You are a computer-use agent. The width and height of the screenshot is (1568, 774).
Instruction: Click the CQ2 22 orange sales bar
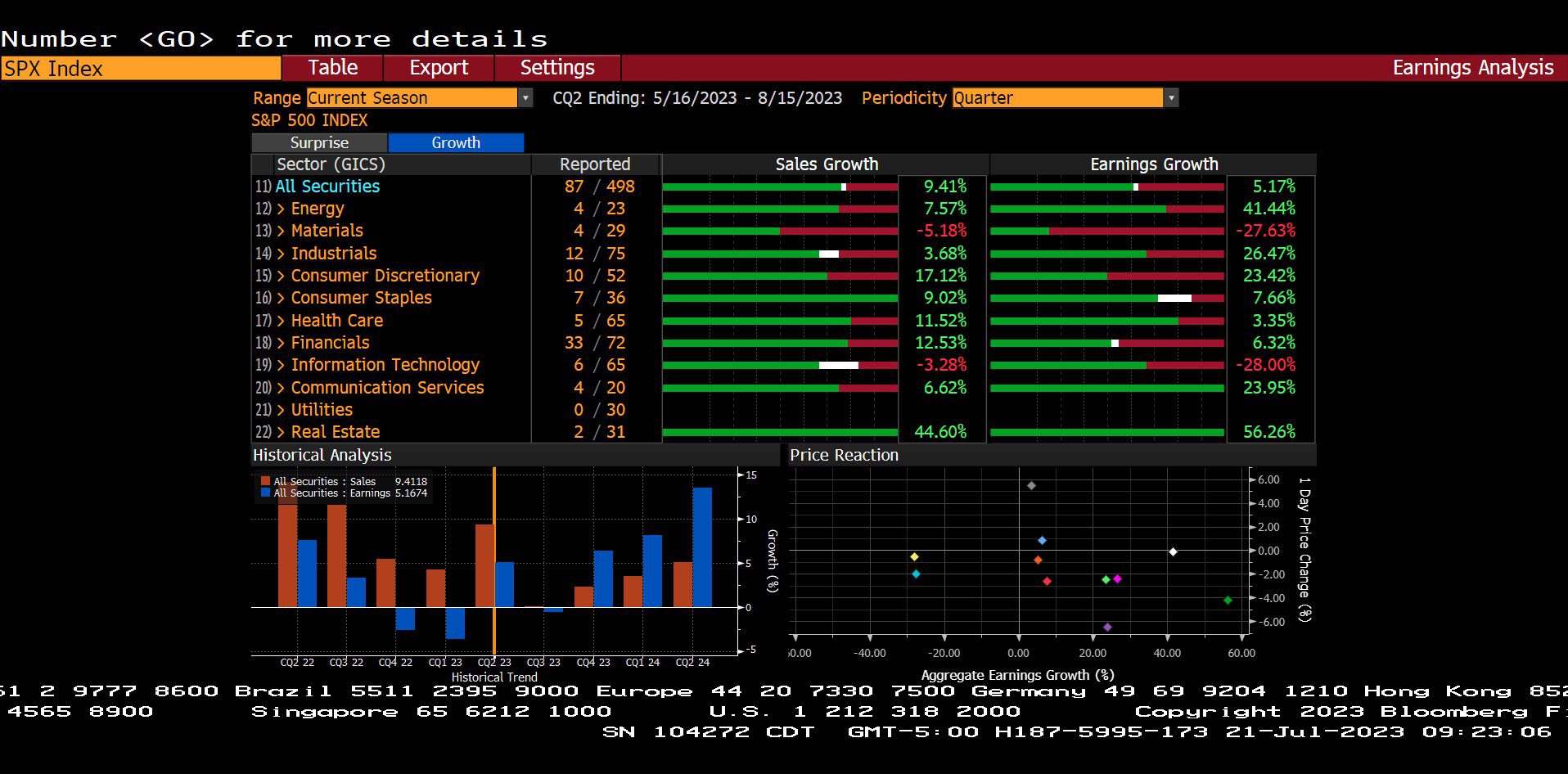[x=287, y=546]
